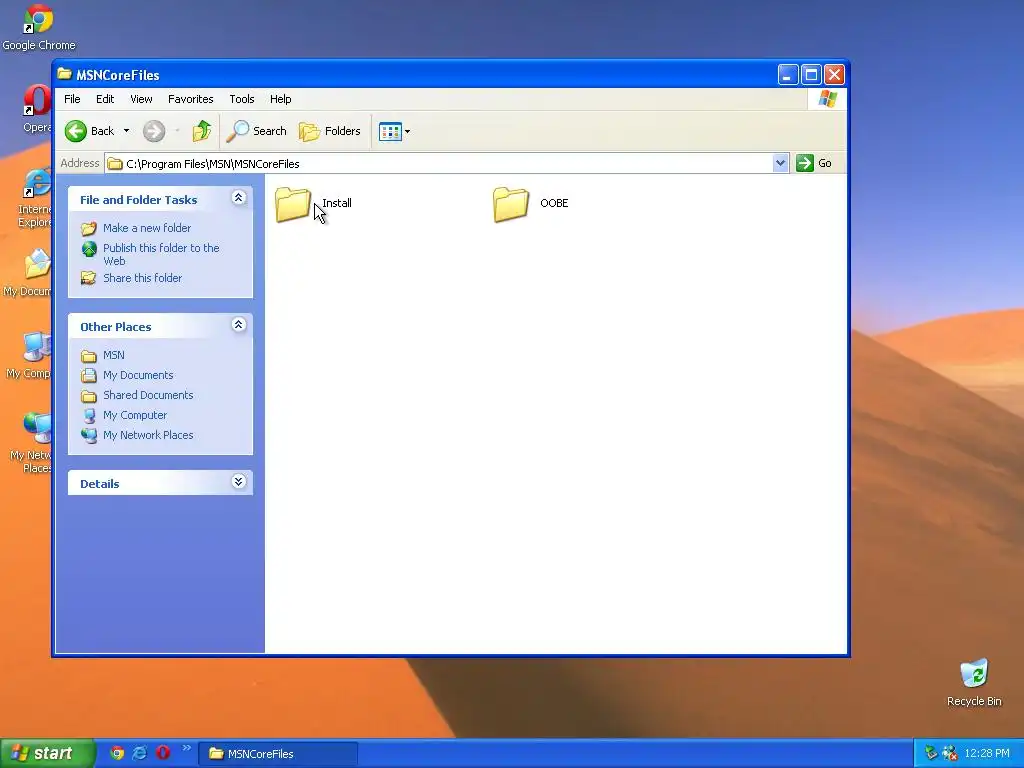Viewport: 1024px width, 768px height.
Task: Expand the address bar dropdown list
Action: pyautogui.click(x=780, y=163)
